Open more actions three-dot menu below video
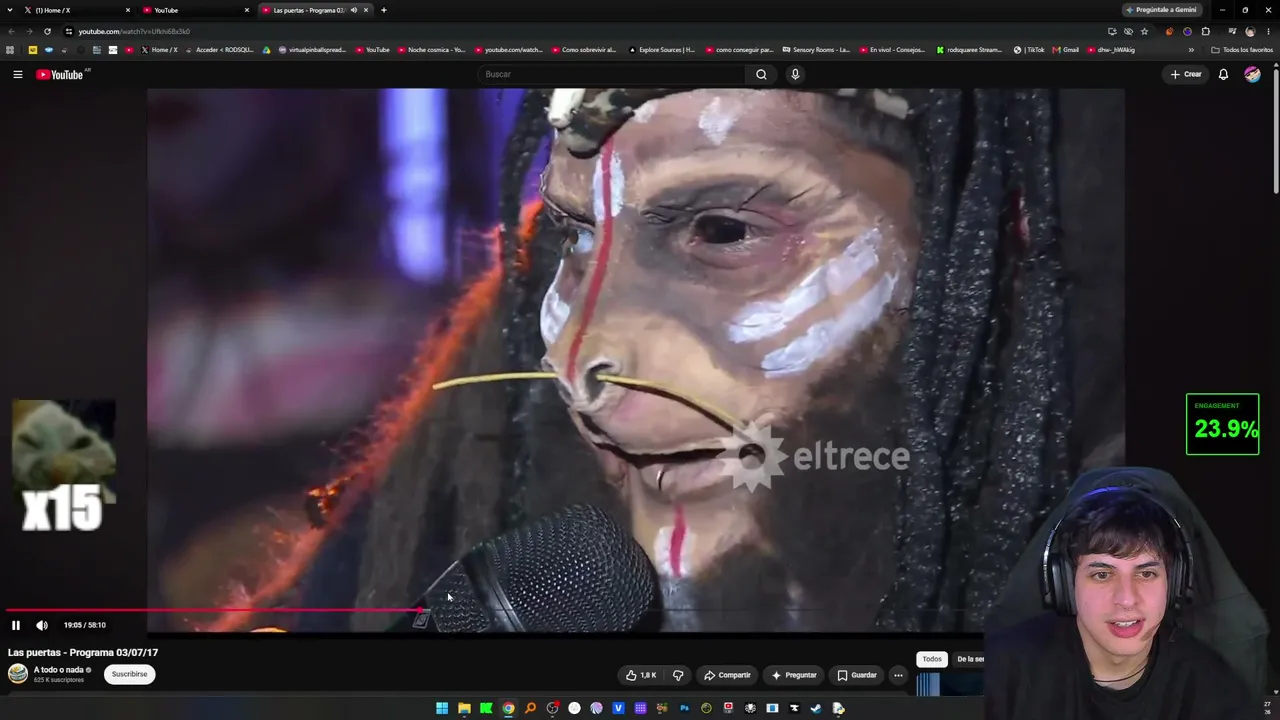 pos(898,675)
